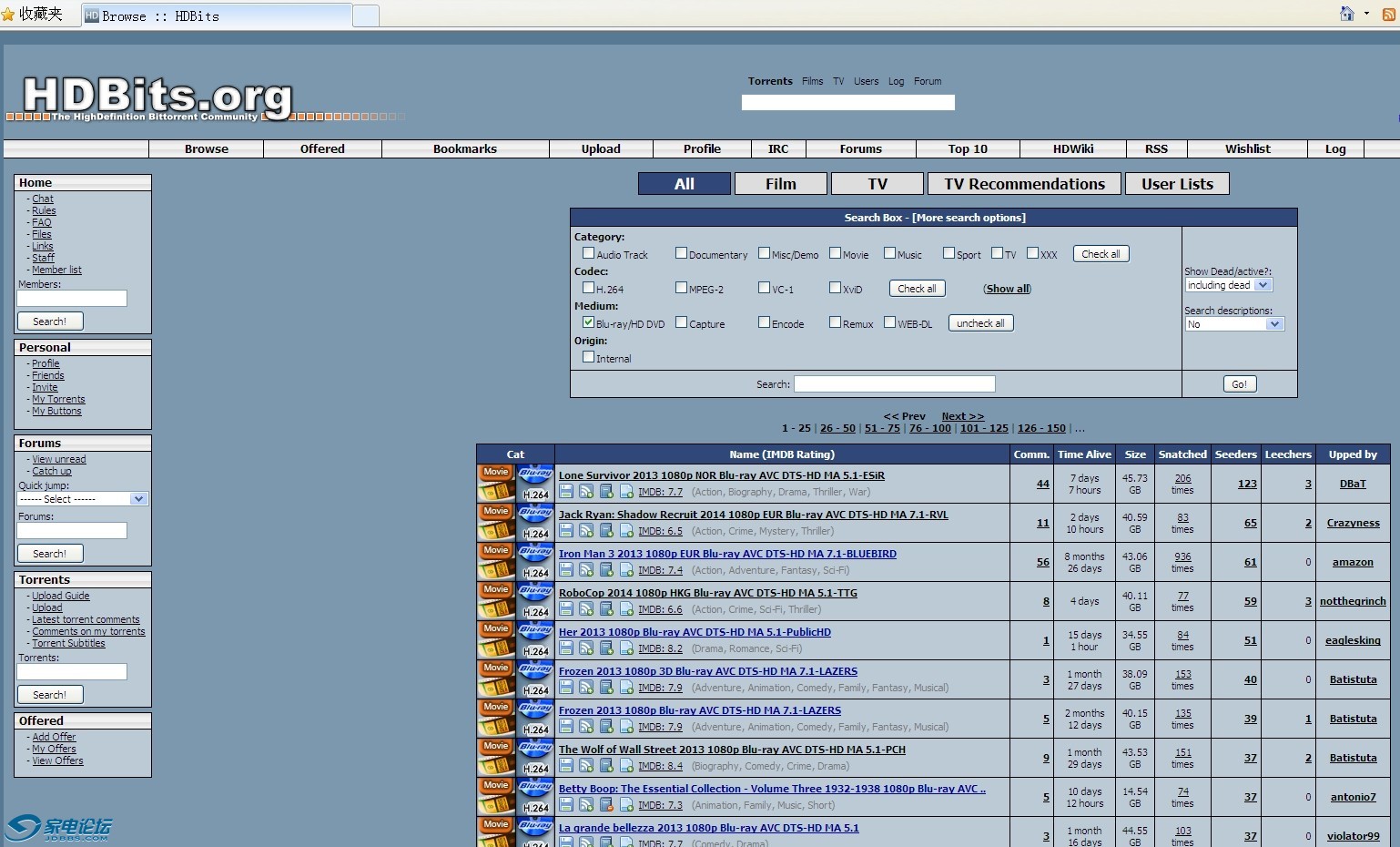
Task: Click the Movie category icon for Her 2013
Action: point(496,640)
